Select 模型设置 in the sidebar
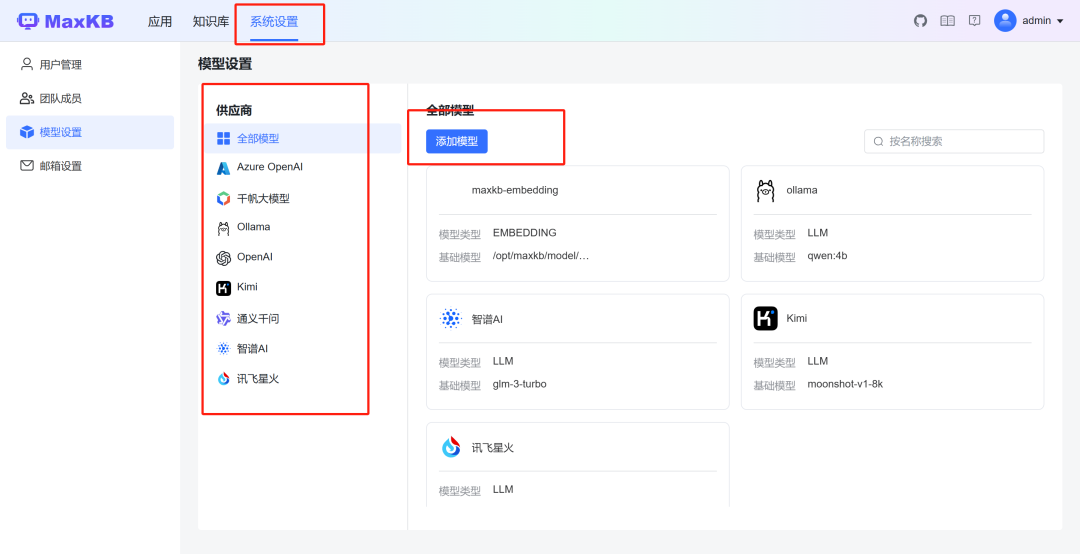 [x=90, y=132]
